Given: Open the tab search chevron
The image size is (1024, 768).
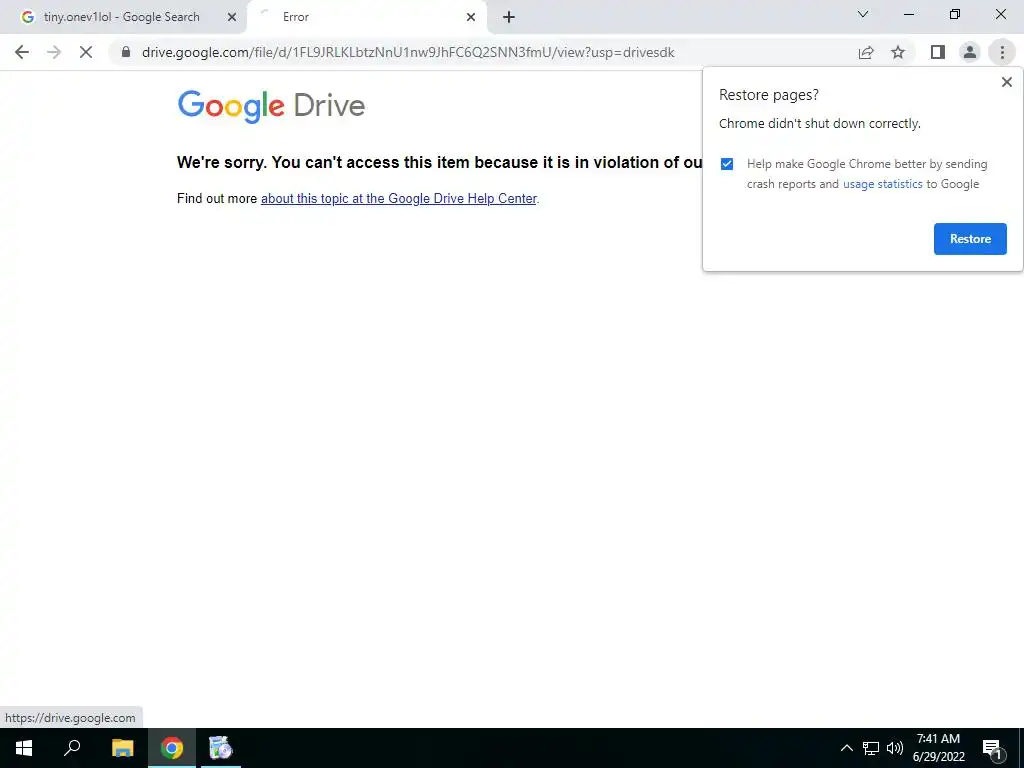Looking at the screenshot, I should click(863, 14).
